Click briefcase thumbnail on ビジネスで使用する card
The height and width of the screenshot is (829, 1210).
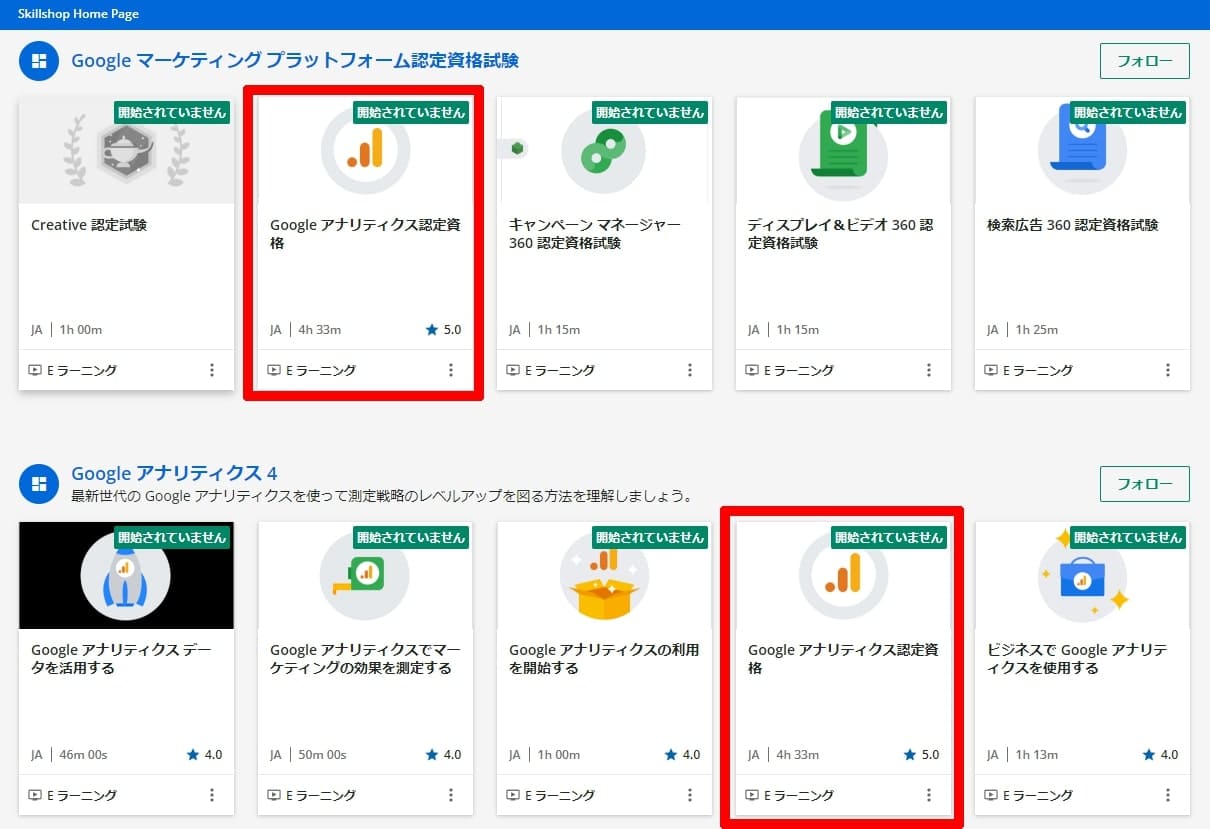click(1082, 575)
